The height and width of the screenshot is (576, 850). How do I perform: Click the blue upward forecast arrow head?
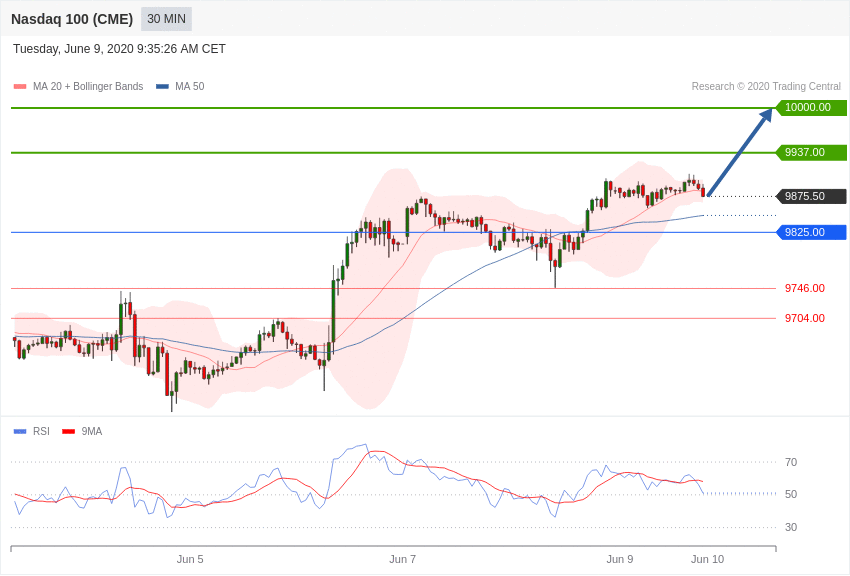click(766, 115)
